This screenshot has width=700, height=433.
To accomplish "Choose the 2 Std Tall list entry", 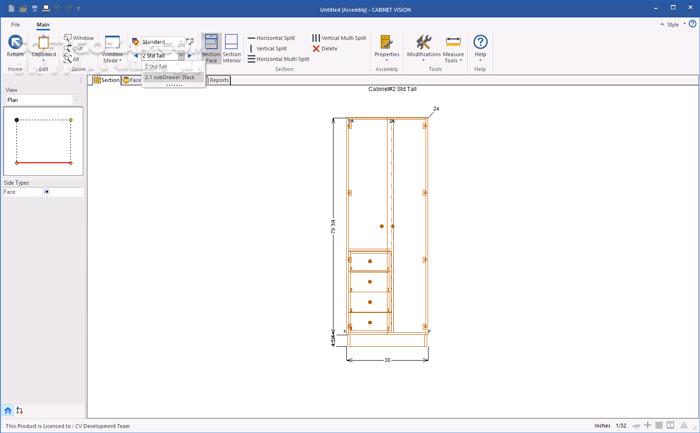I will pyautogui.click(x=173, y=67).
